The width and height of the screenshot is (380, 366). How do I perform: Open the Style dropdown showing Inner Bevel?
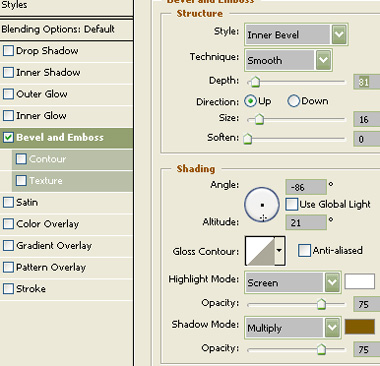pyautogui.click(x=296, y=34)
